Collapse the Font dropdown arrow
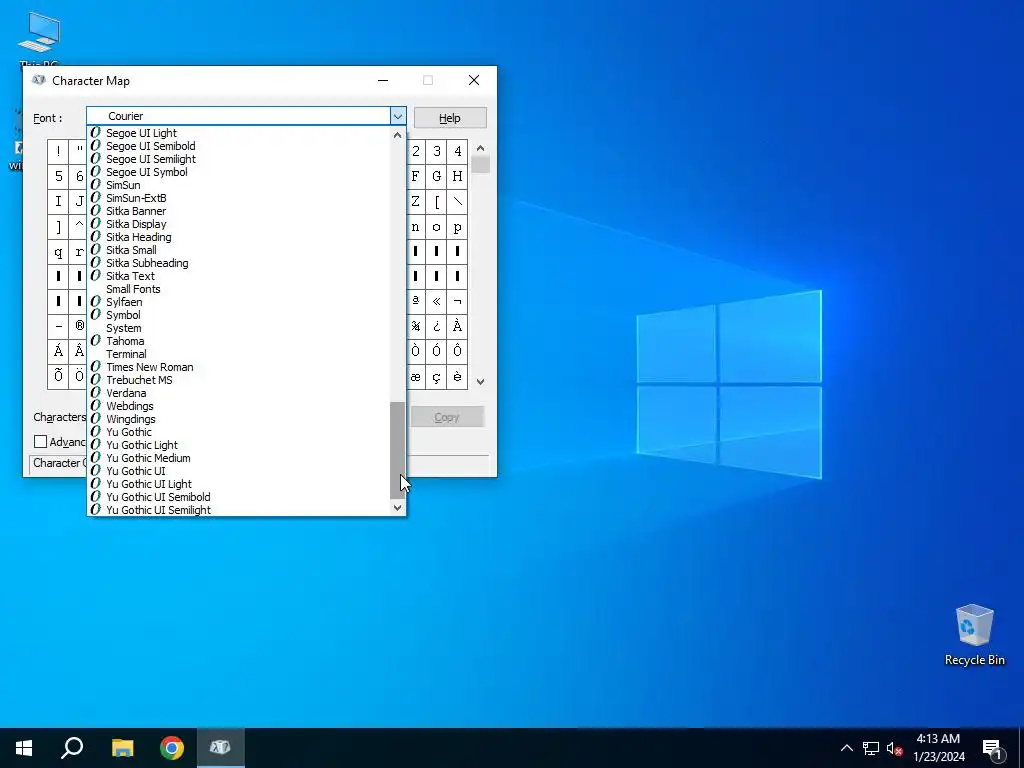Image resolution: width=1024 pixels, height=768 pixels. tap(398, 116)
